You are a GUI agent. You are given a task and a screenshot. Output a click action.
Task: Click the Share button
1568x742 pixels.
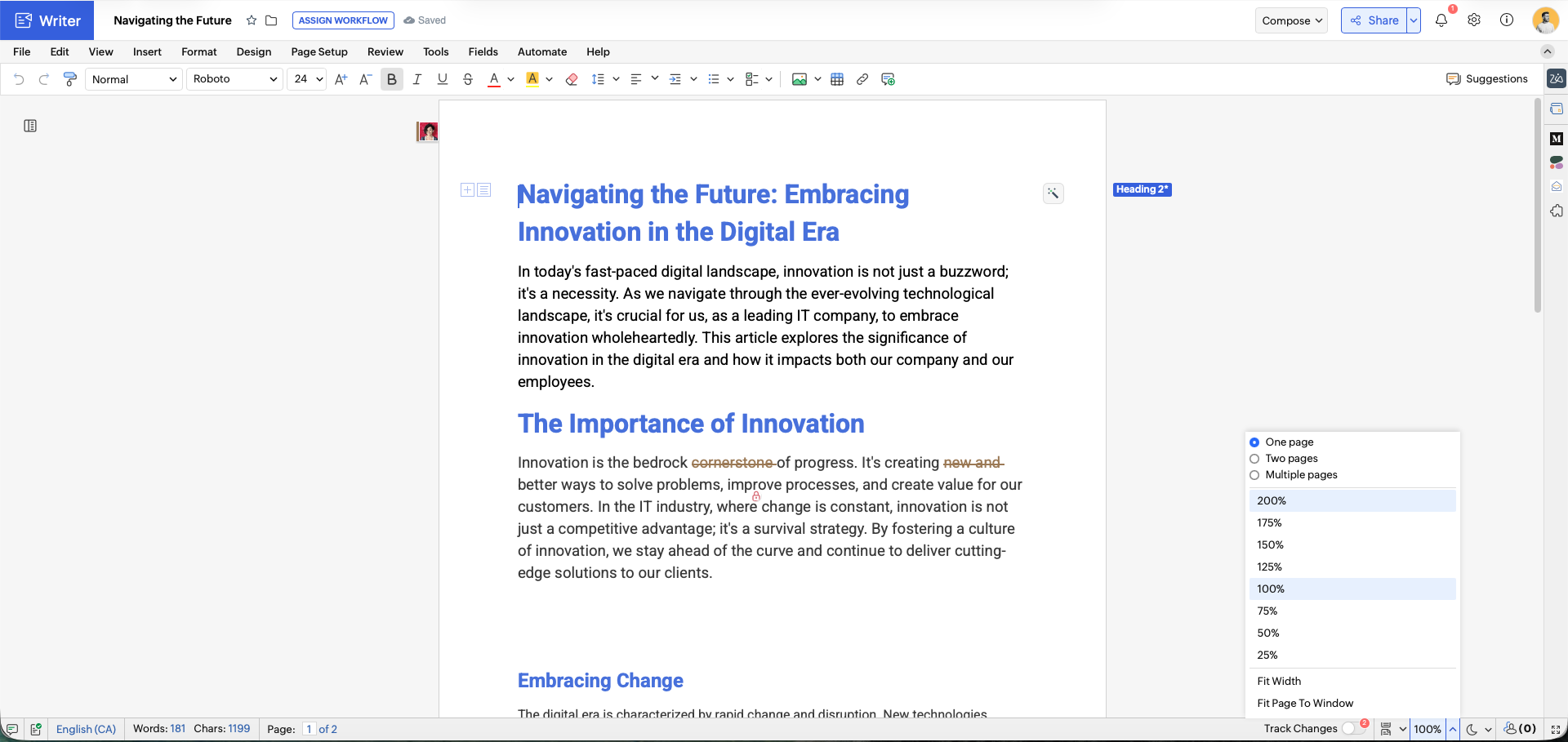1374,20
